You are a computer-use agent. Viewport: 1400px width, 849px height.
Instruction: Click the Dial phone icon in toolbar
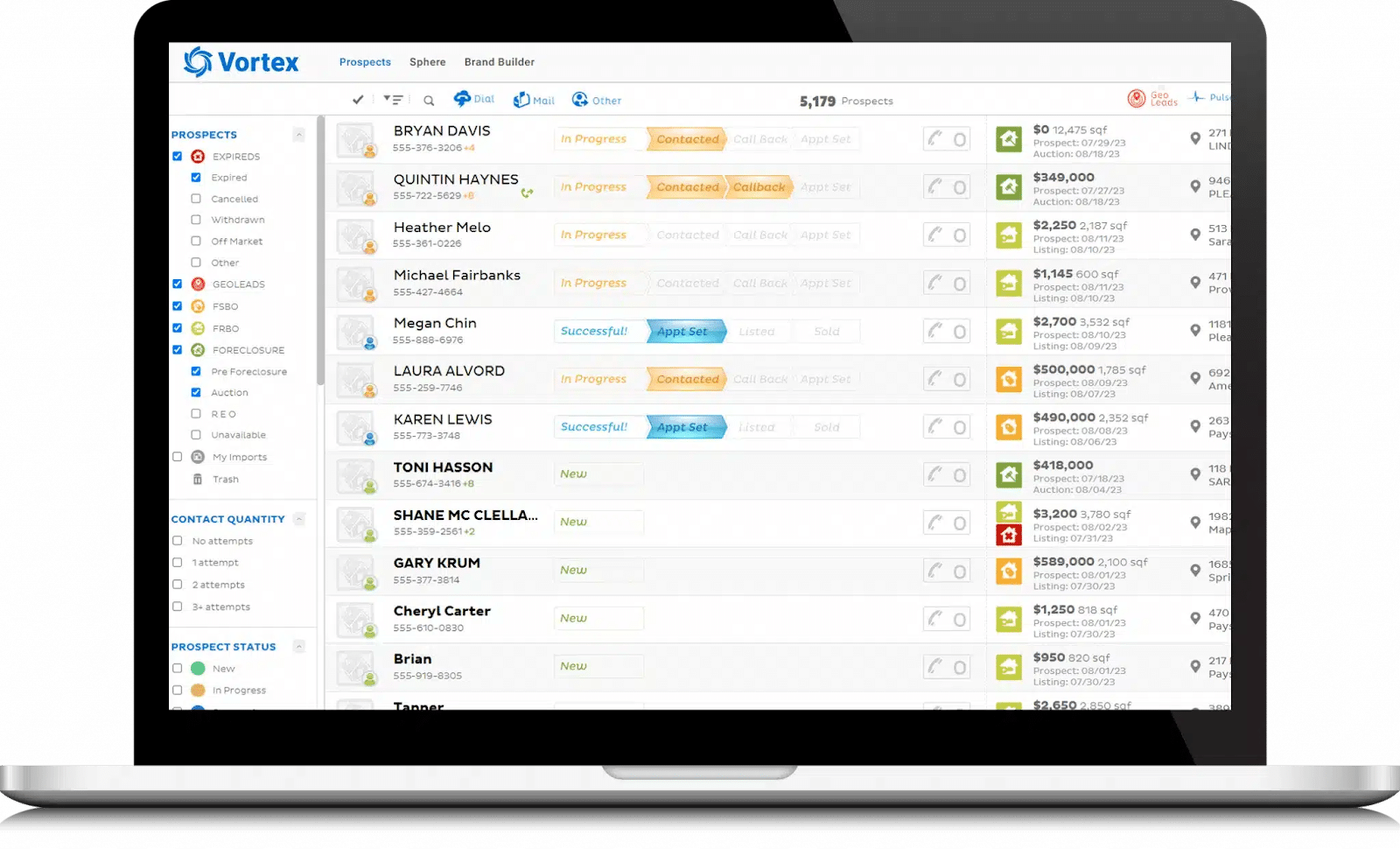(x=462, y=99)
